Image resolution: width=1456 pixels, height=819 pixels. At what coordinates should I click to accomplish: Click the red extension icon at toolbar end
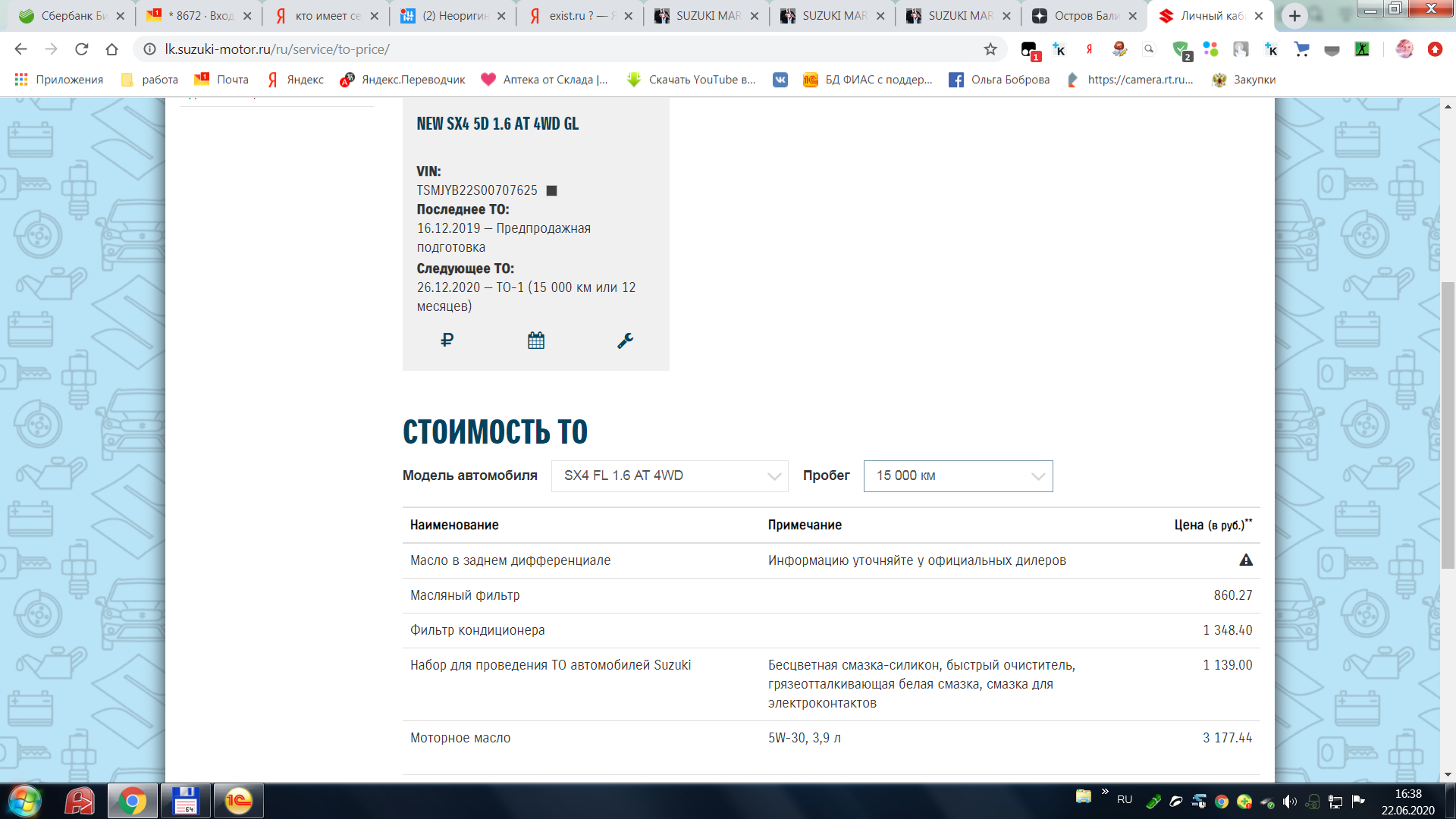pyautogui.click(x=1435, y=49)
